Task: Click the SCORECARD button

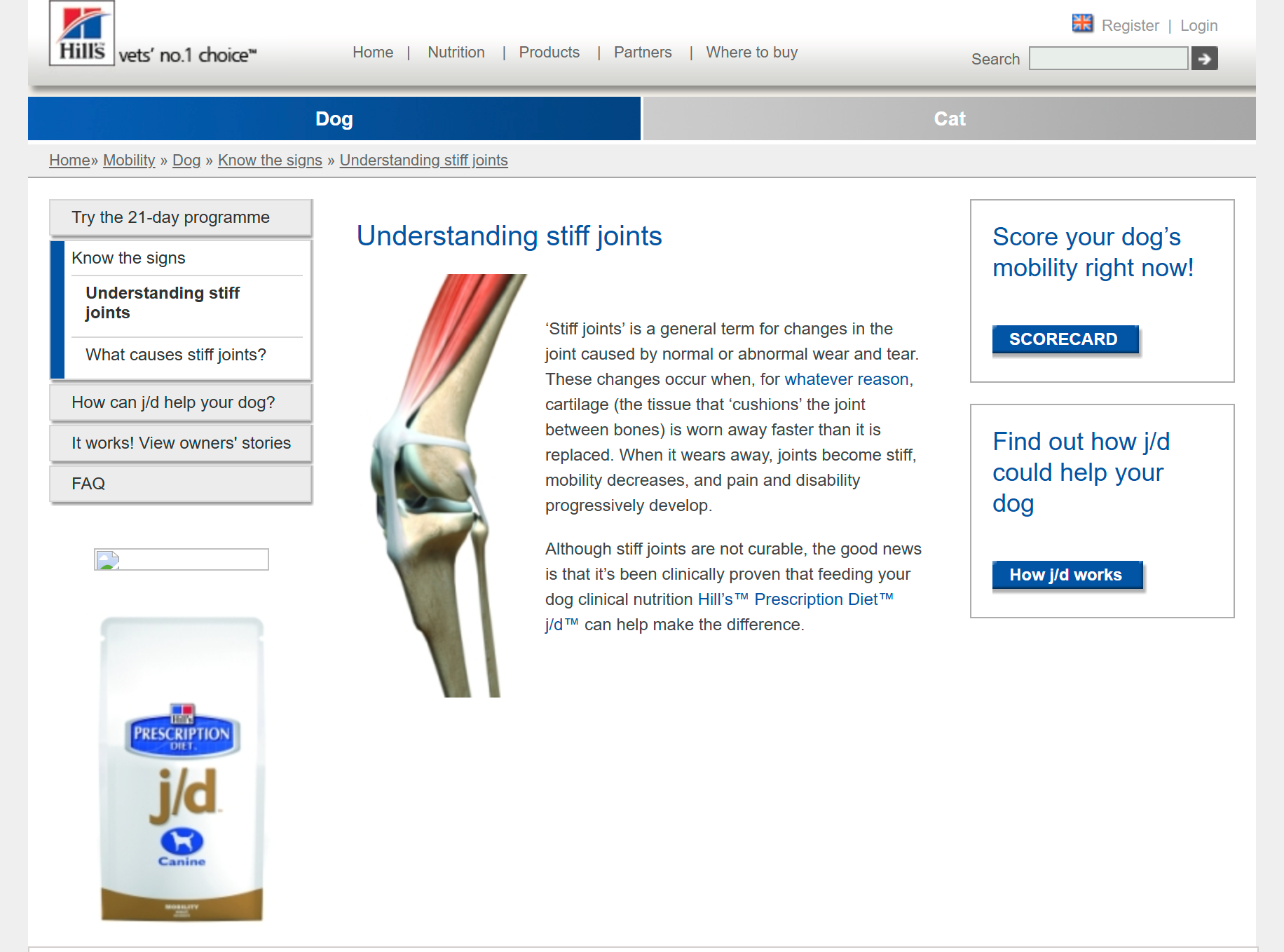Action: 1065,339
